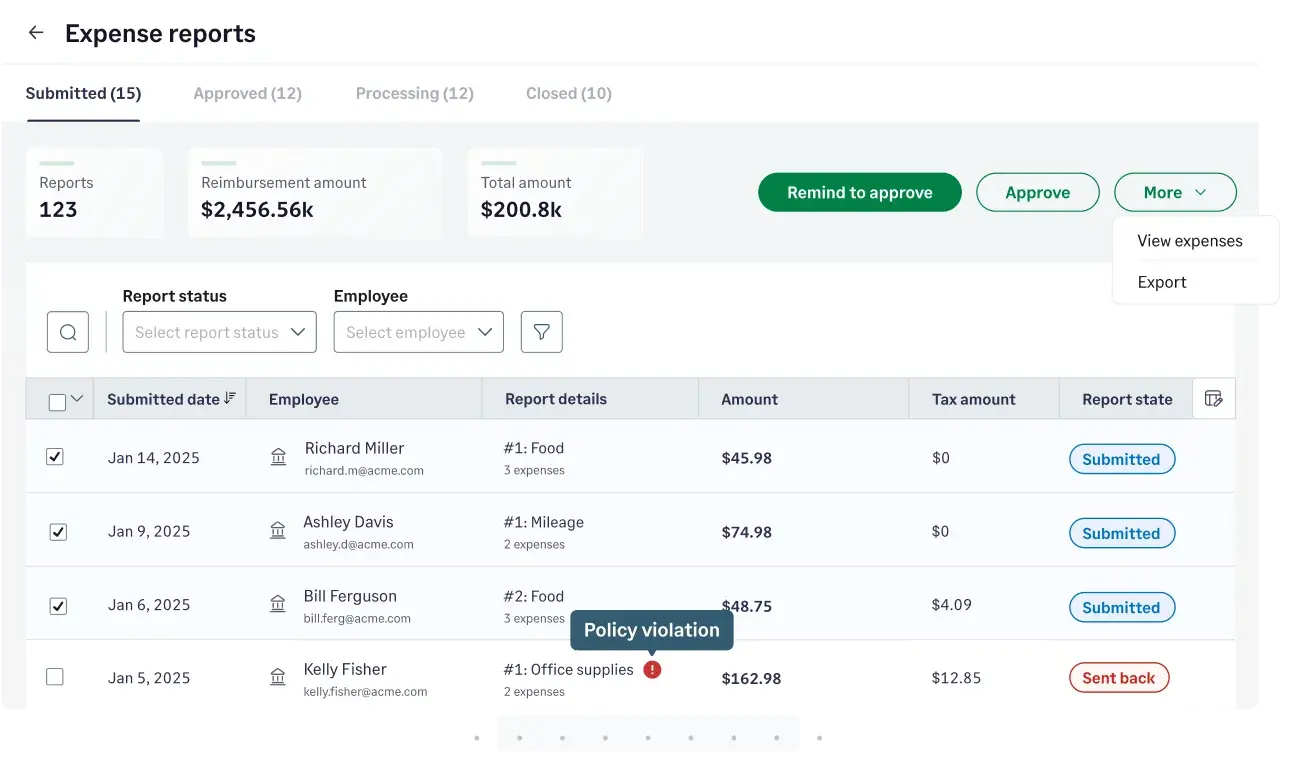Screen dimensions: 1296x767
Task: Go back using the back arrow
Action: pyautogui.click(x=36, y=32)
